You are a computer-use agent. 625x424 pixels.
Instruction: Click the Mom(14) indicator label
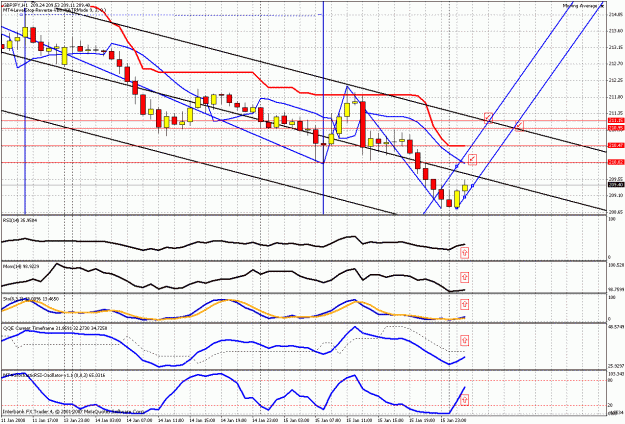(x=20, y=266)
